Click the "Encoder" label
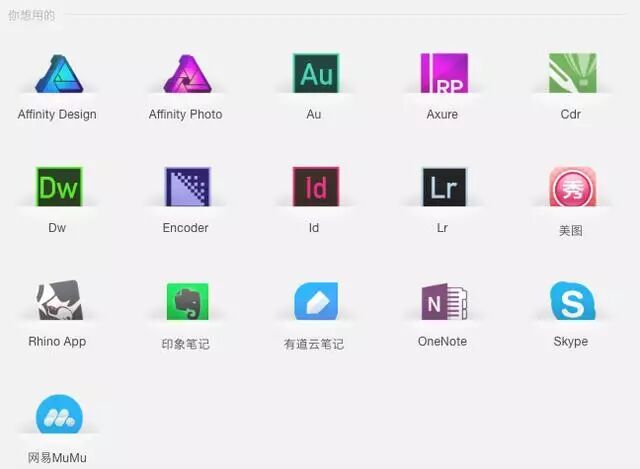 pyautogui.click(x=186, y=228)
